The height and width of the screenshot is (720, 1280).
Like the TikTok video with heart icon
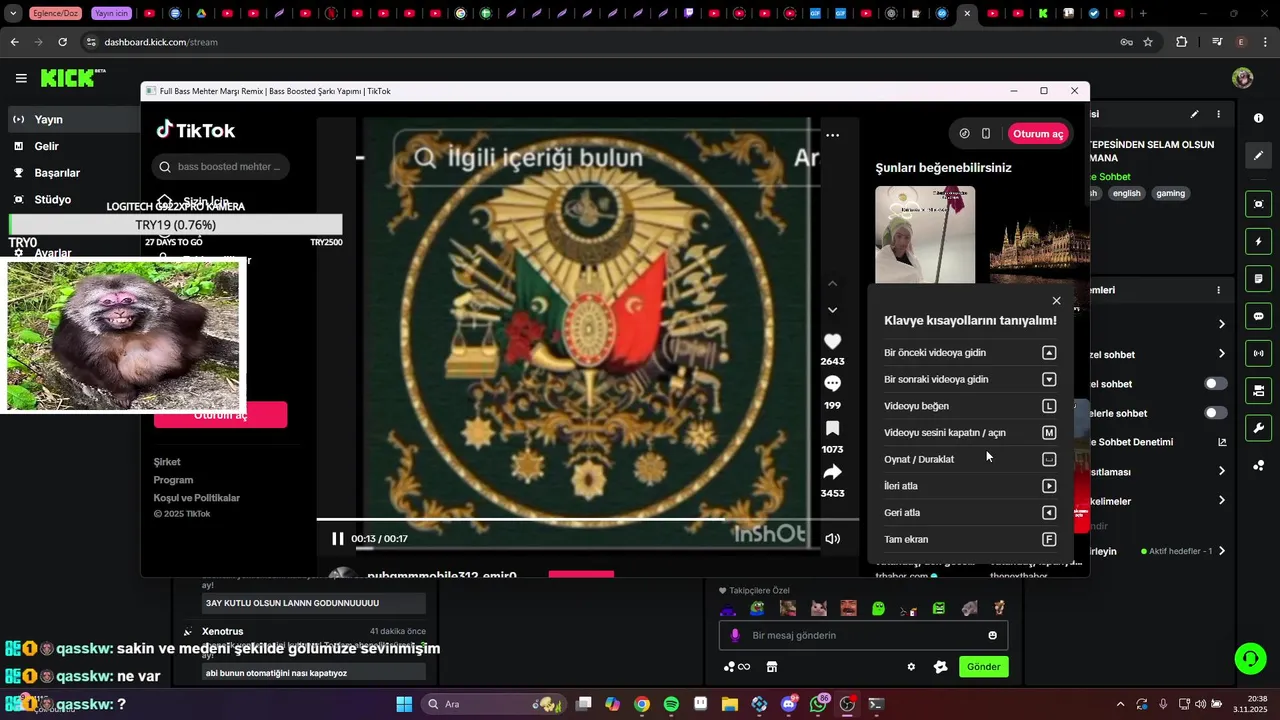(832, 342)
